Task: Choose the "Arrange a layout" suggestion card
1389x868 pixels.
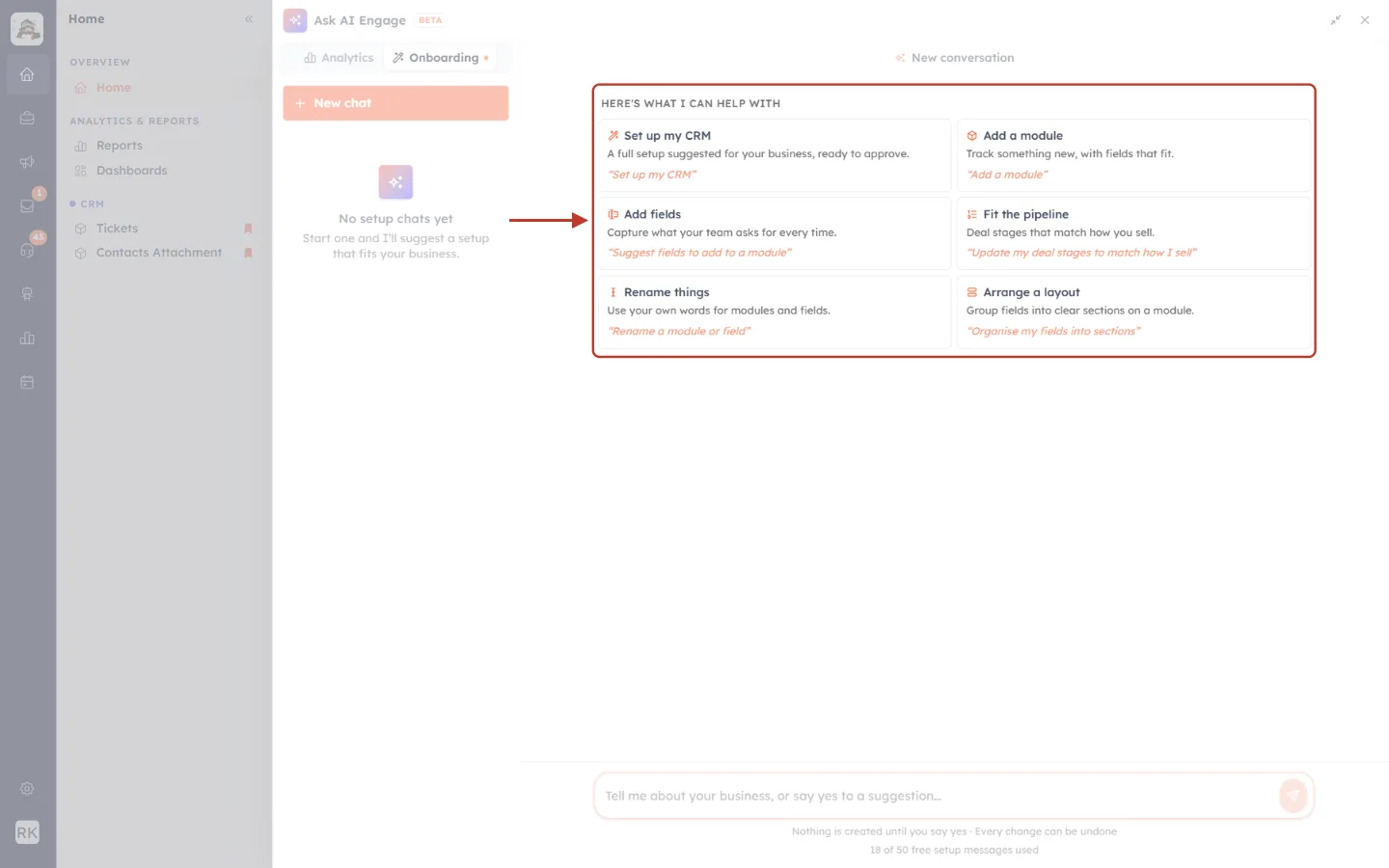Action: tap(1133, 312)
